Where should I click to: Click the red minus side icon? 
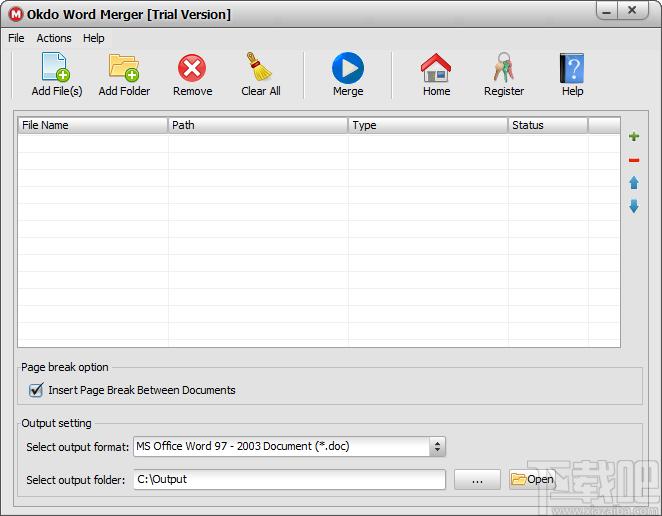coord(634,160)
